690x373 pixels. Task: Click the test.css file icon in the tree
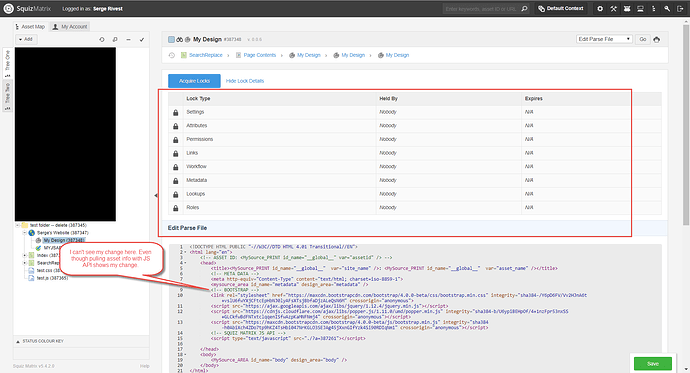point(31,271)
